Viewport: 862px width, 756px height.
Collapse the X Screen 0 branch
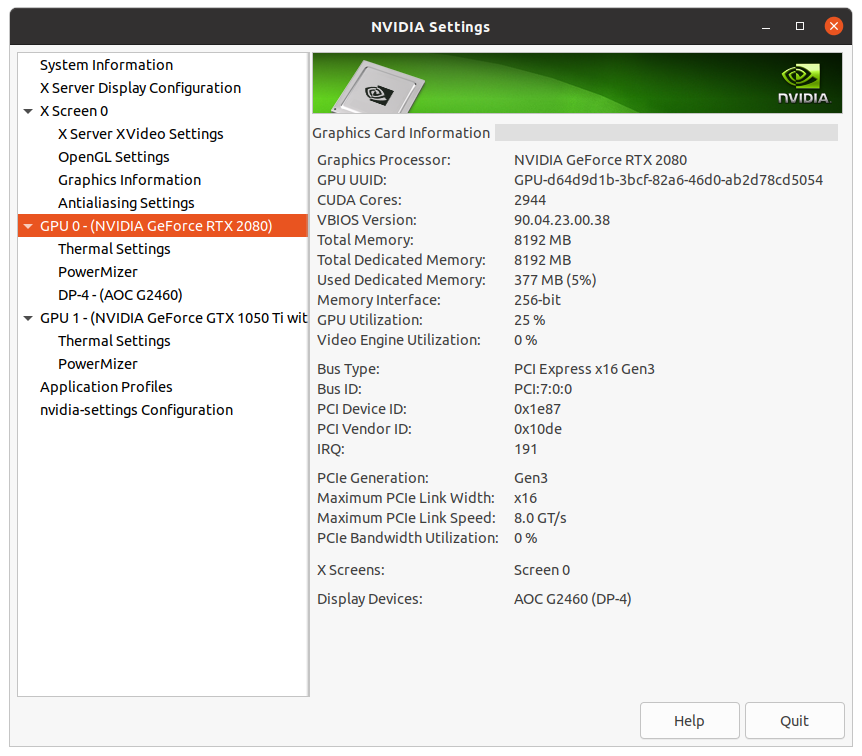click(x=28, y=111)
